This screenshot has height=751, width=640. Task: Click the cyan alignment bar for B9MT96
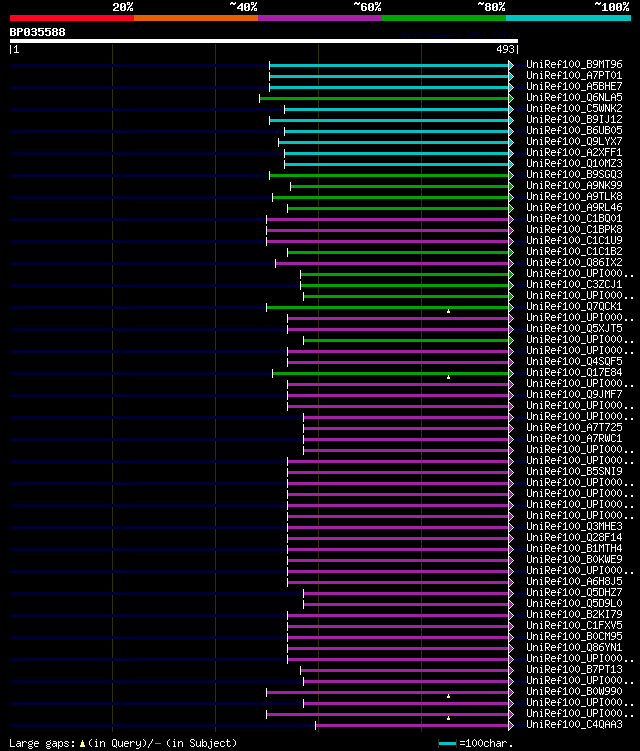click(389, 66)
